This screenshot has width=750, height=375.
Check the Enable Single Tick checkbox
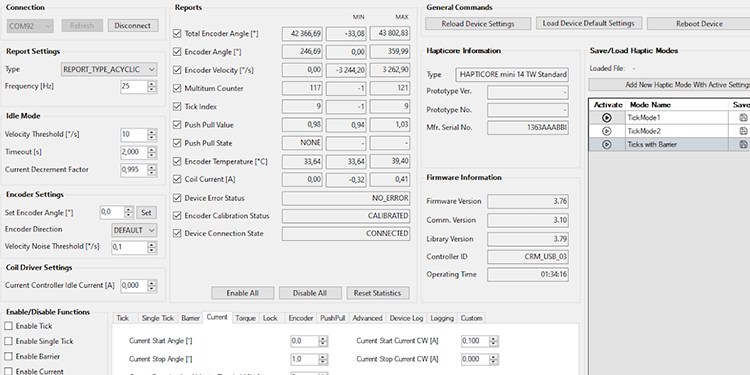click(8, 341)
